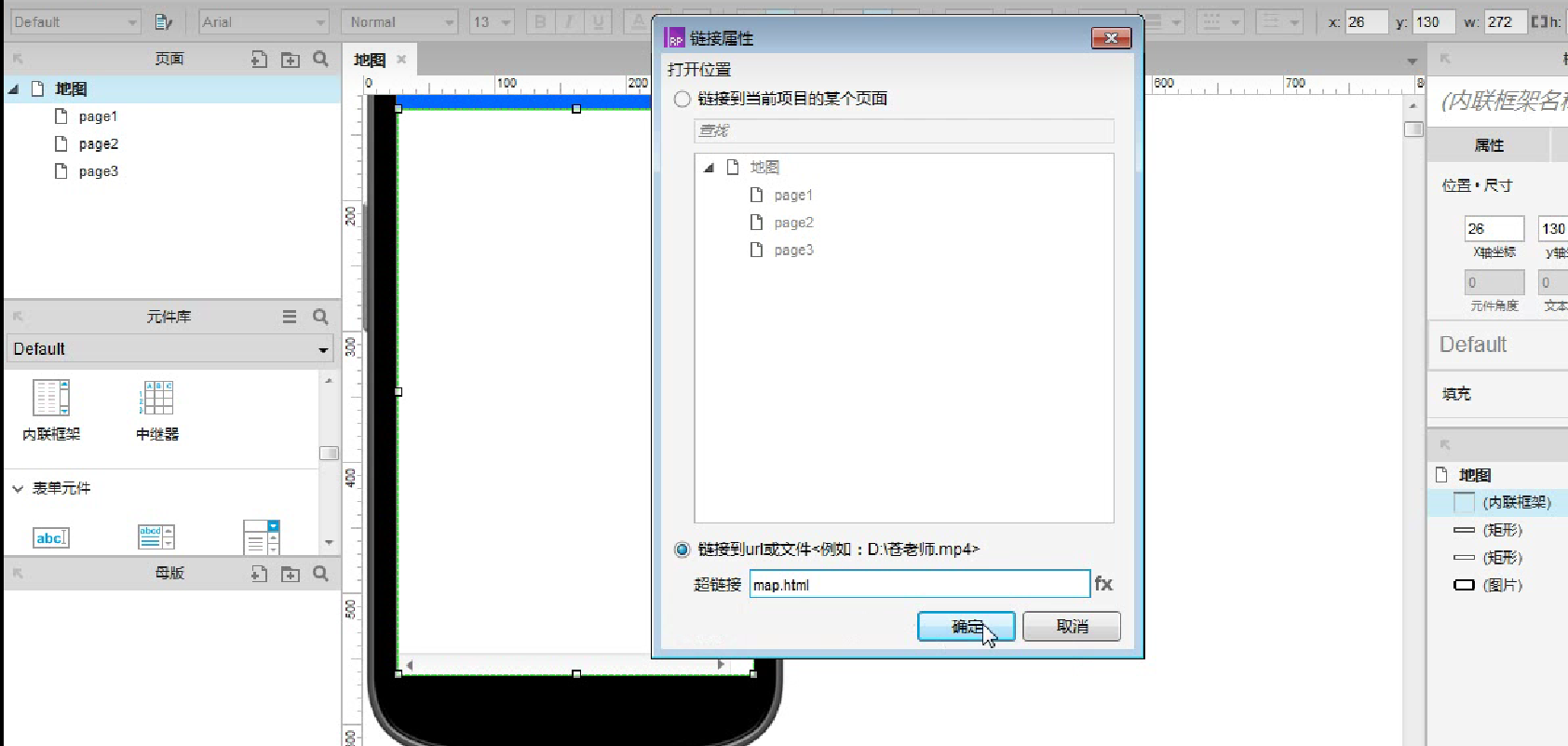The image size is (1568, 746).
Task: Search the widget library
Action: click(320, 317)
